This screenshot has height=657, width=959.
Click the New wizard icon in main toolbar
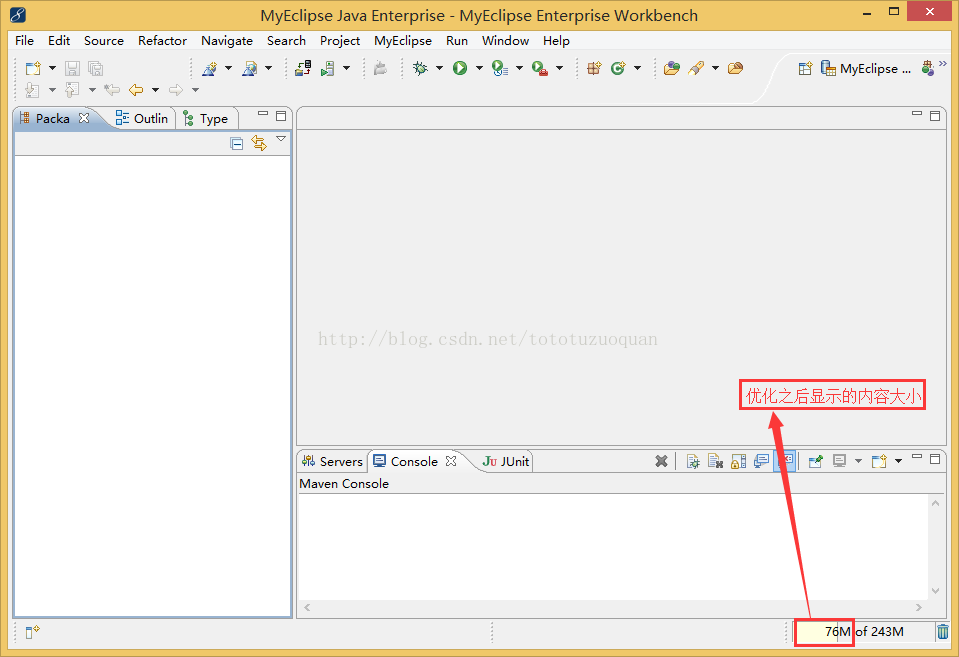(x=33, y=68)
